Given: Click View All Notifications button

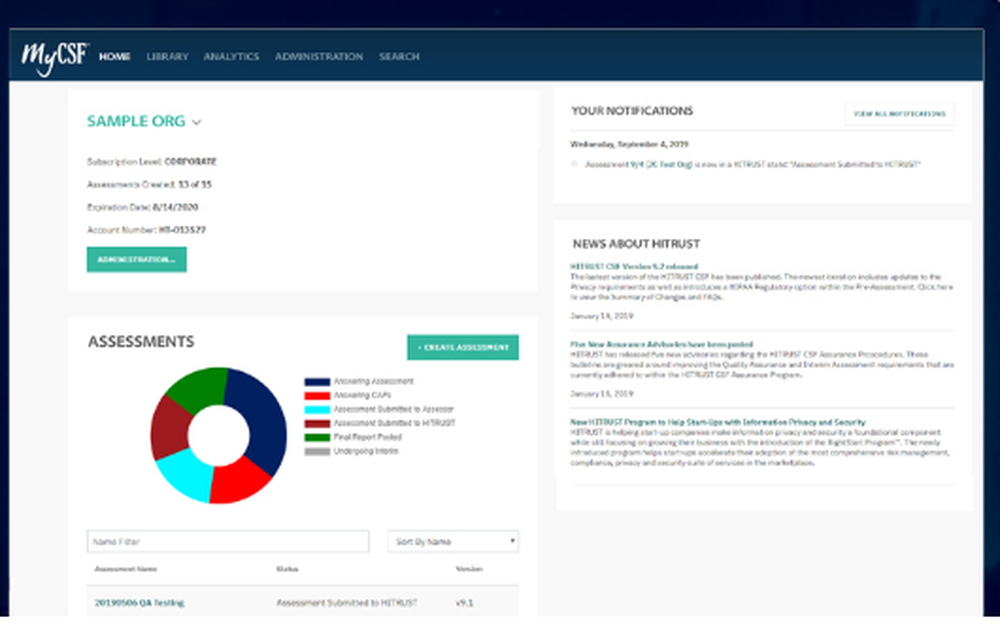Looking at the screenshot, I should tap(899, 114).
